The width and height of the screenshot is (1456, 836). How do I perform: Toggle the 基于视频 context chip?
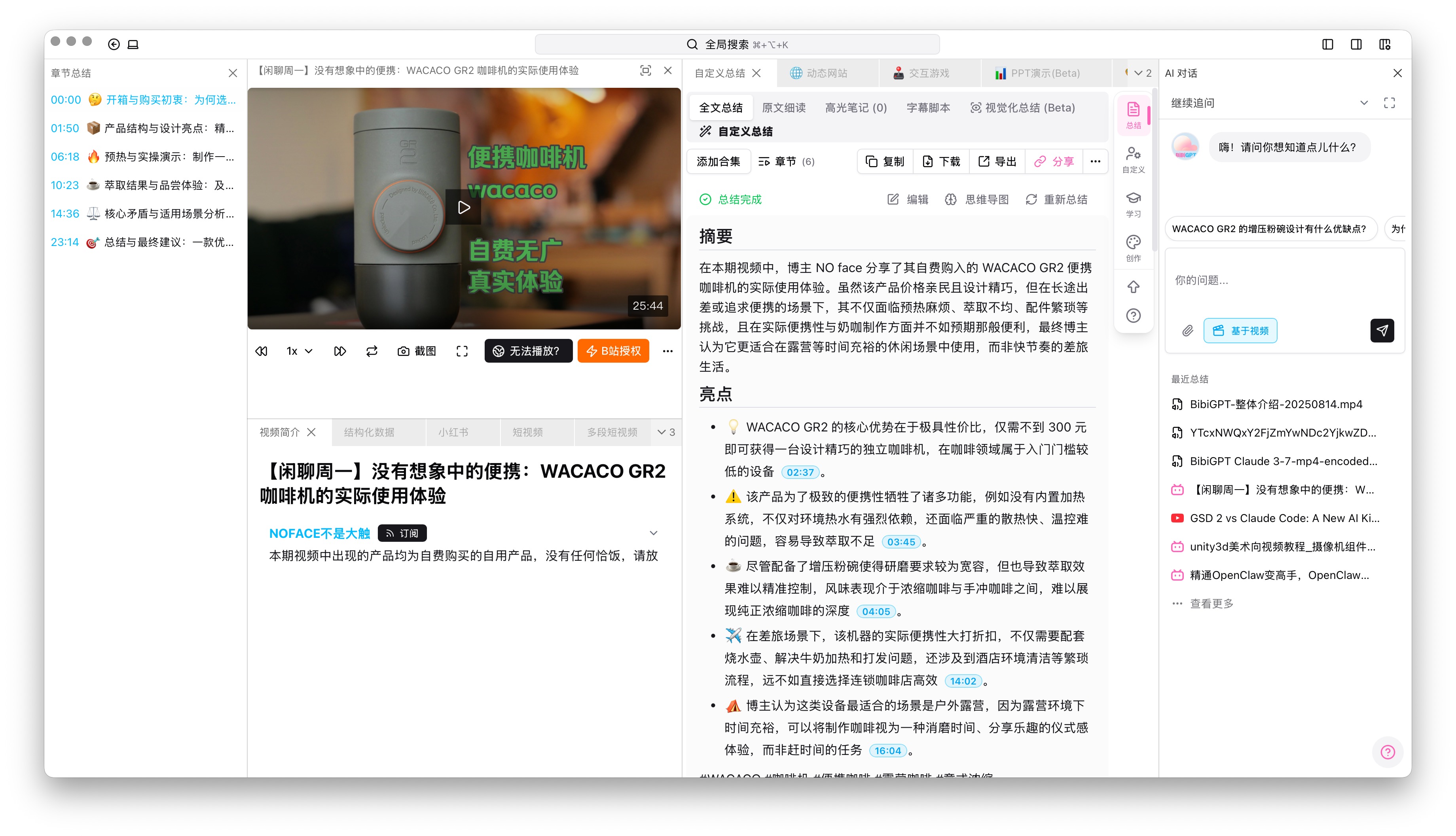click(1240, 331)
